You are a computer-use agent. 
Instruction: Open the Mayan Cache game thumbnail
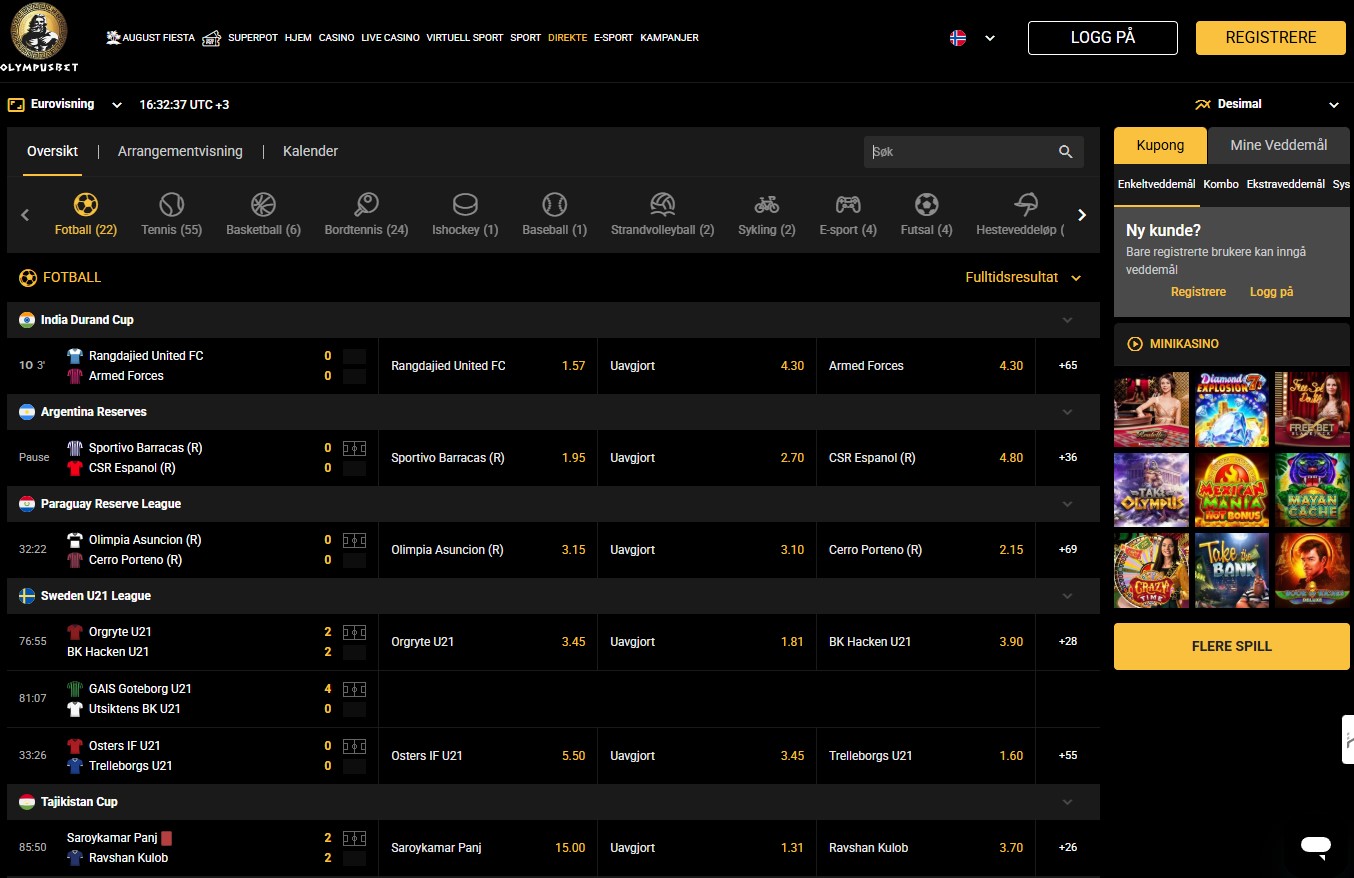pos(1312,490)
